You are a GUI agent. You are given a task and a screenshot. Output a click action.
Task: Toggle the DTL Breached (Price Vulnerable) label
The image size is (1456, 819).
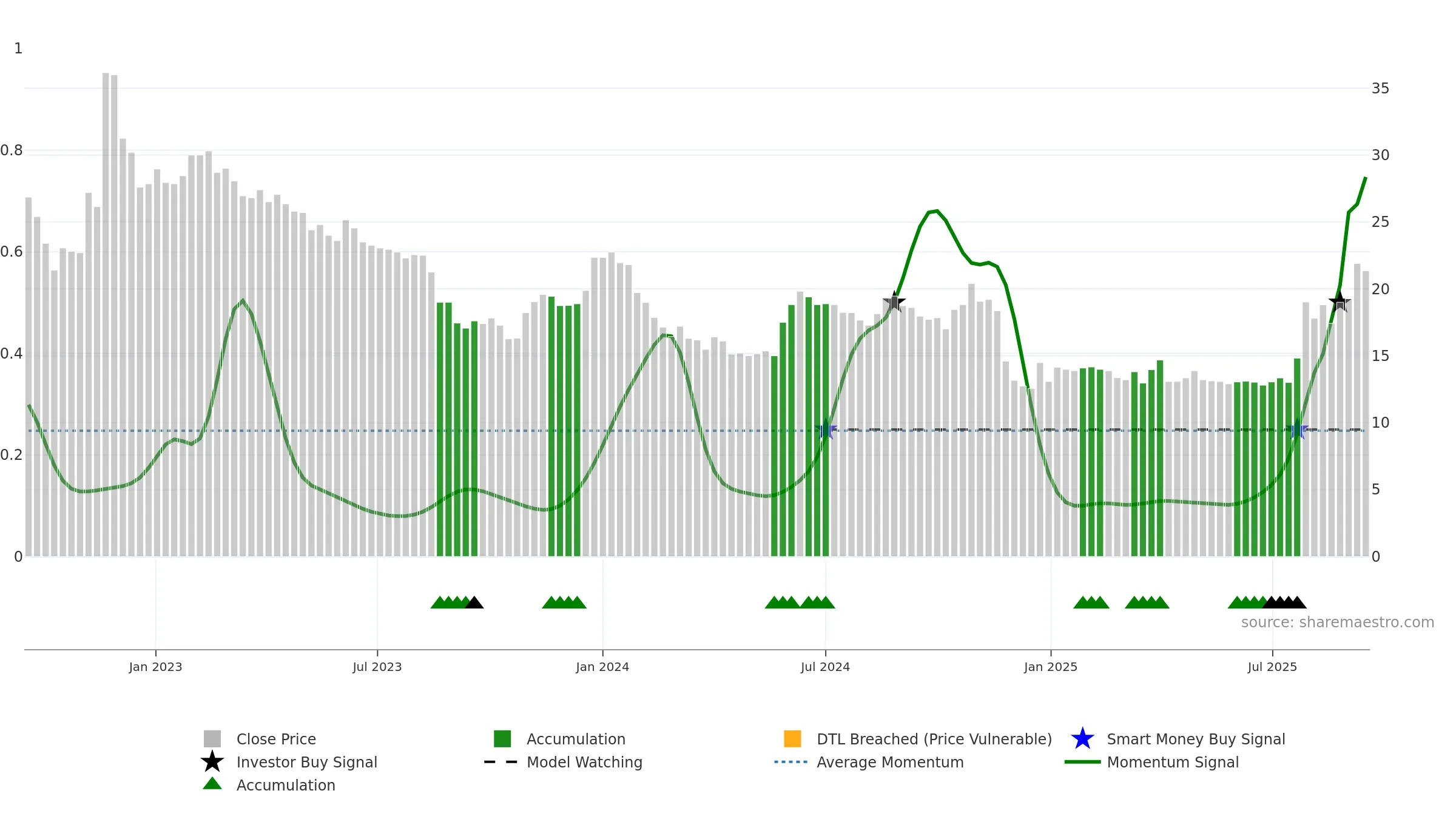point(934,739)
